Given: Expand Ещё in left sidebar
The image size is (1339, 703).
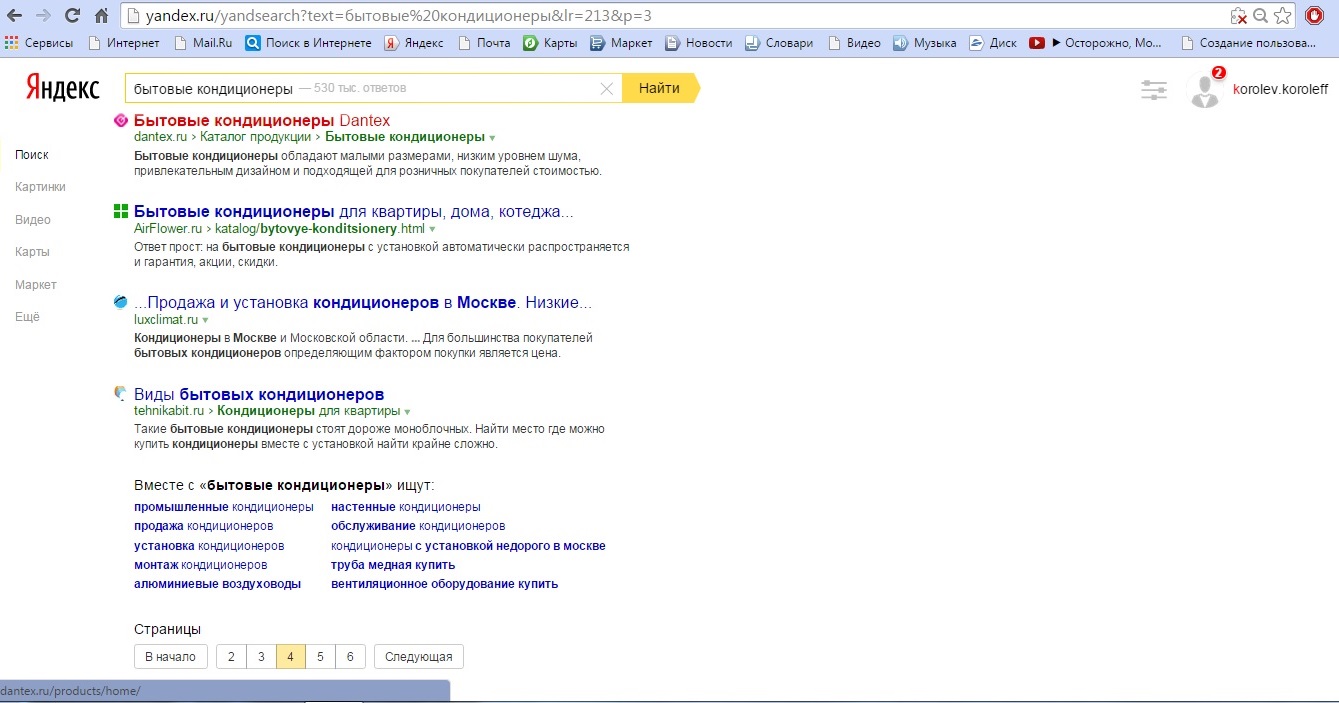Looking at the screenshot, I should point(27,317).
